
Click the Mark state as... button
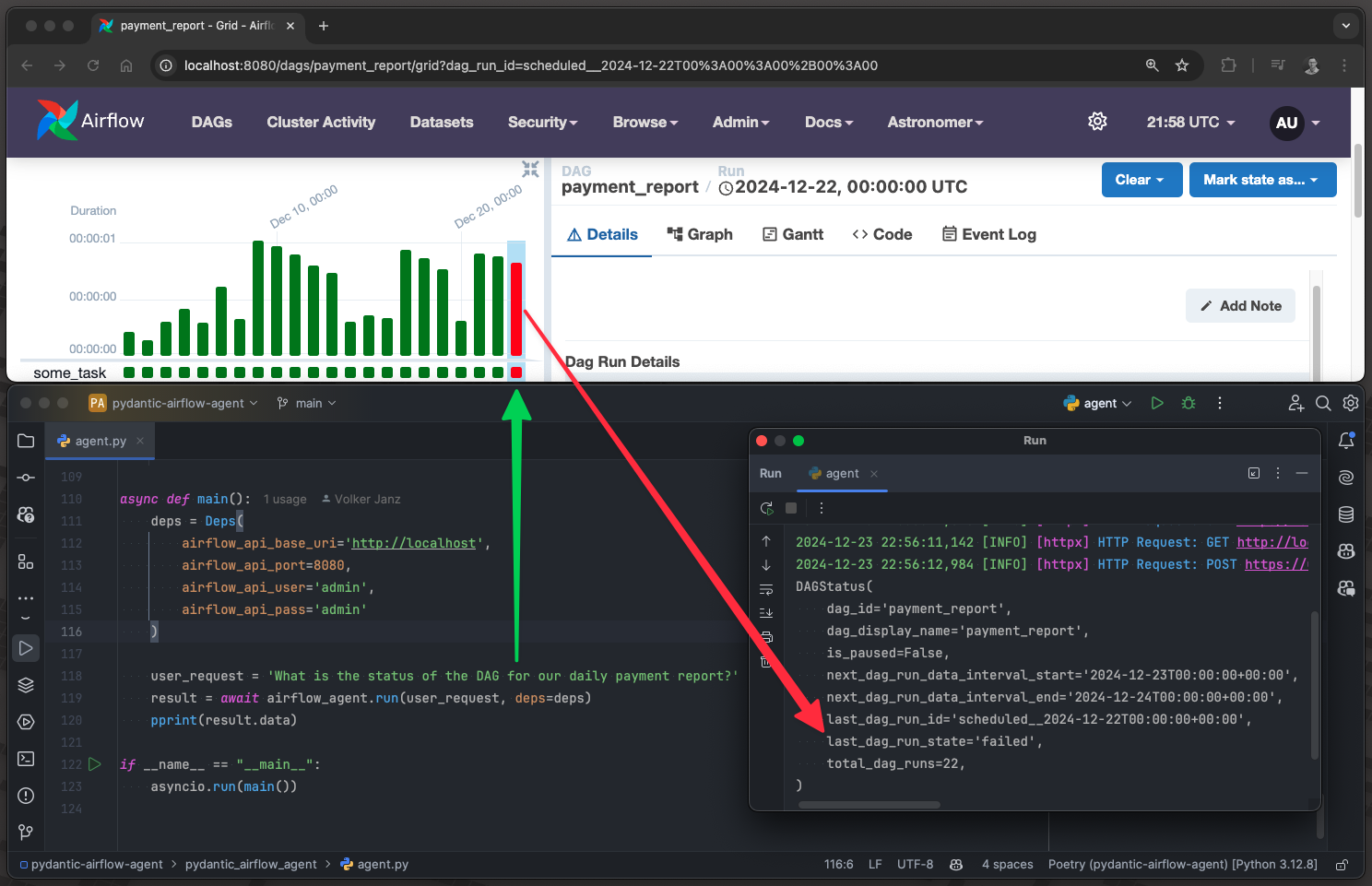(x=1262, y=180)
